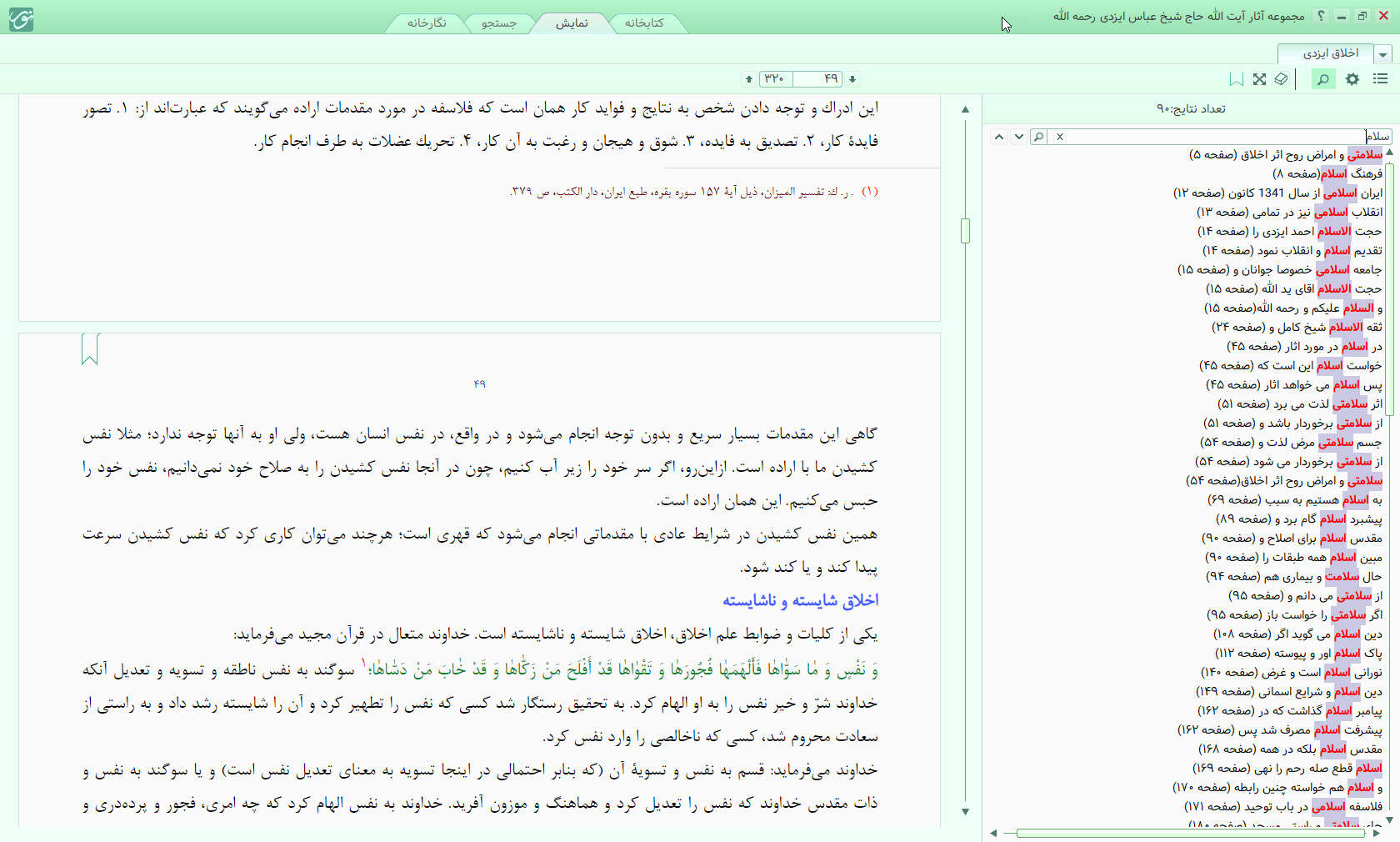Screen dimensions: 1400x842
Task: Toggle the magnifier search panel icon
Action: click(1322, 79)
